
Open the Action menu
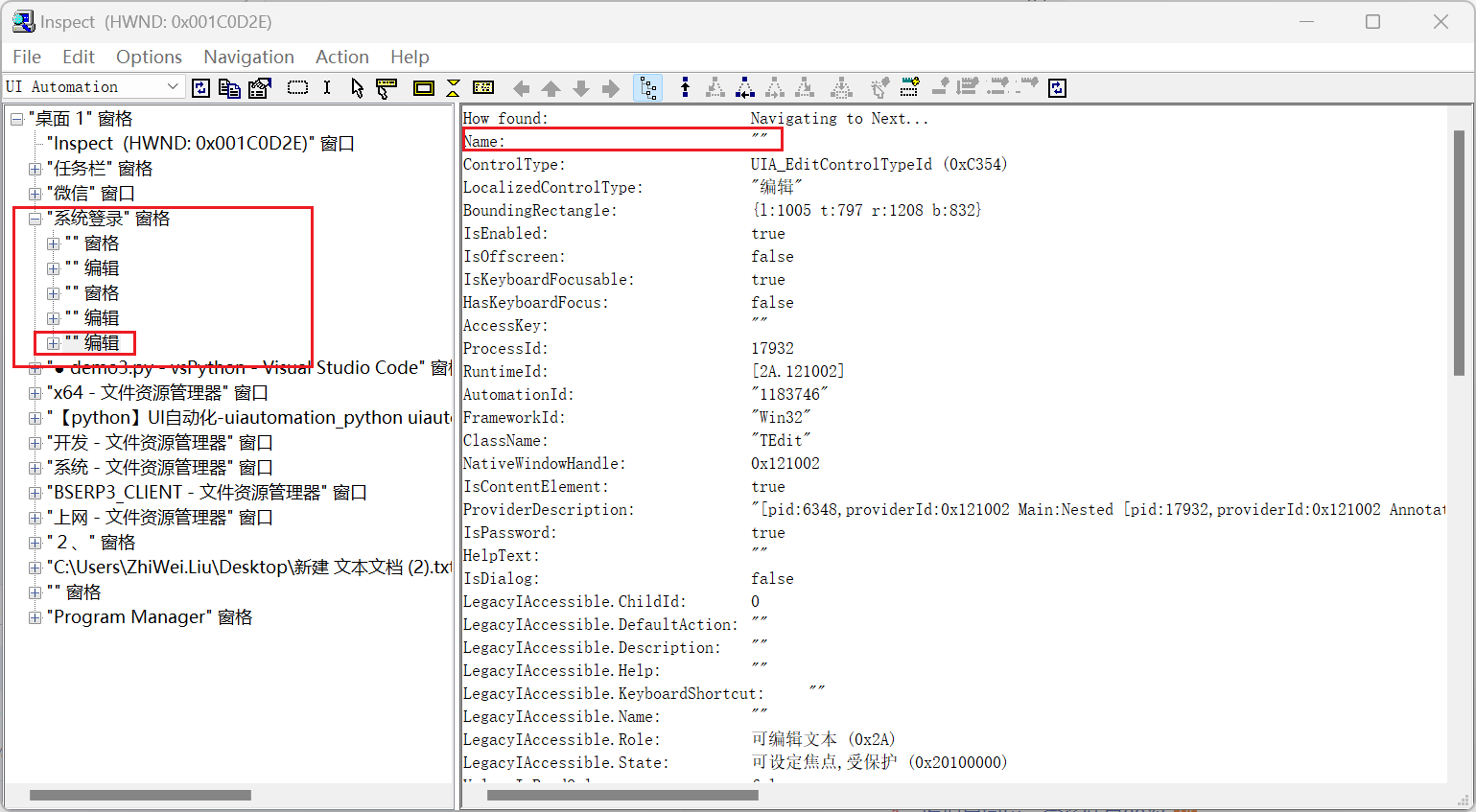tap(342, 57)
